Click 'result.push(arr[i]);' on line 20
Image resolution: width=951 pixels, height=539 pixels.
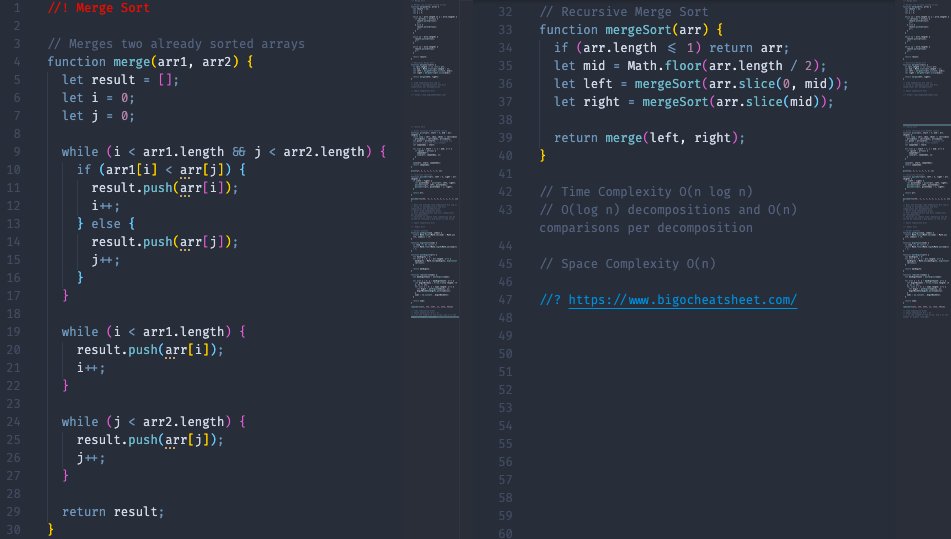tap(150, 350)
